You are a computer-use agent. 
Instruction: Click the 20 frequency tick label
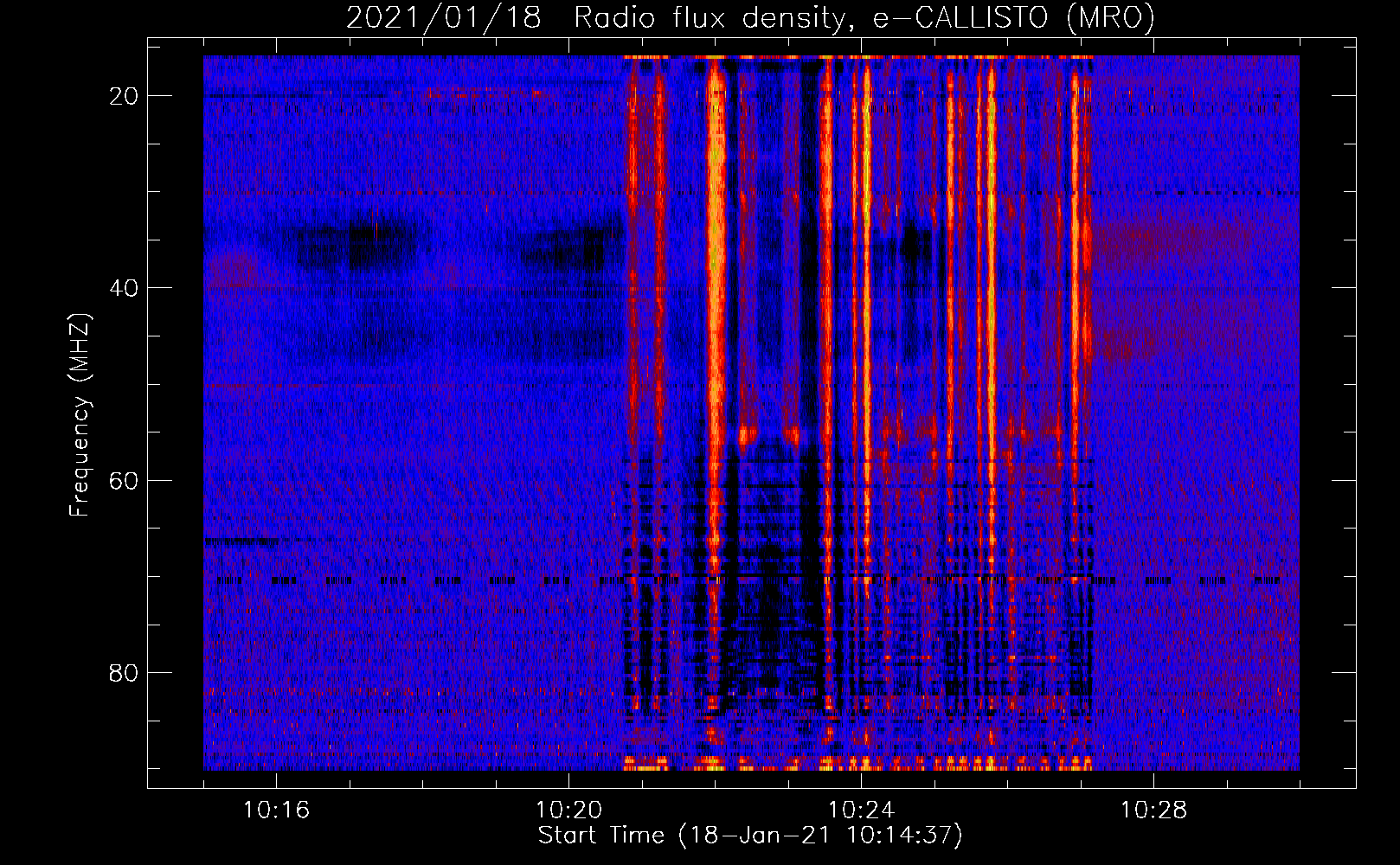(125, 96)
